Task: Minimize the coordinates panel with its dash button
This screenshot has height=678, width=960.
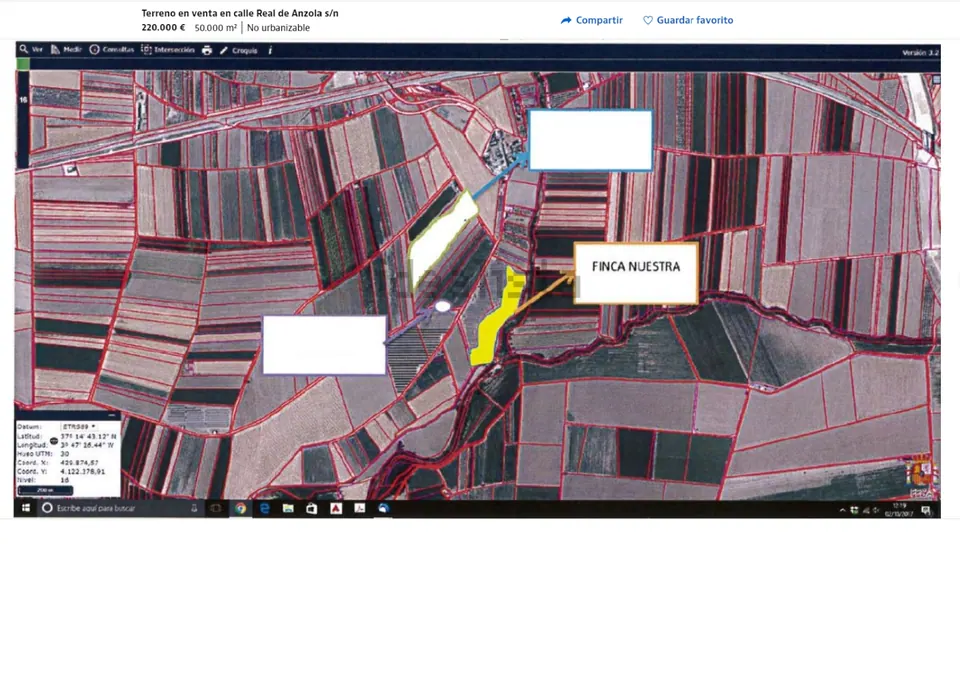Action: (x=111, y=415)
